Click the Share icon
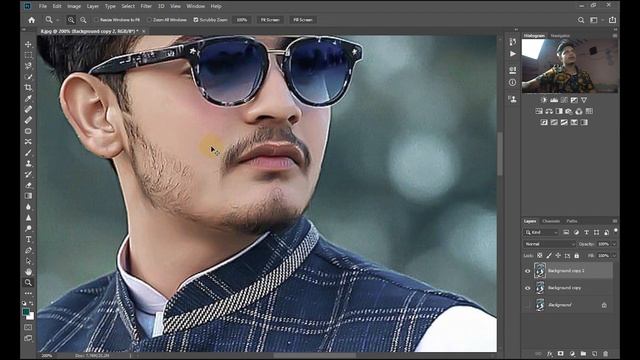Image resolution: width=640 pixels, height=360 pixels. point(612,20)
